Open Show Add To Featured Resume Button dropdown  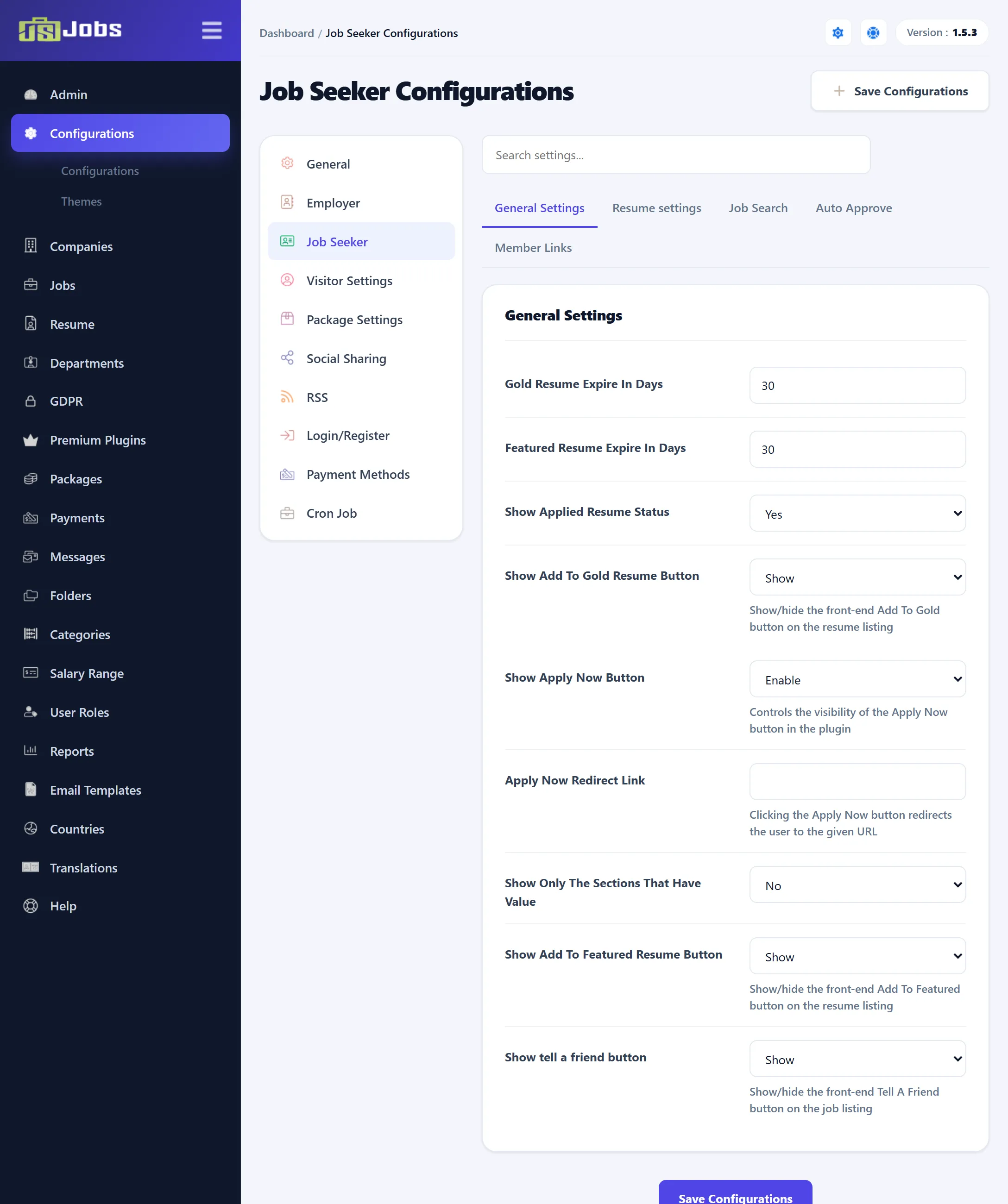tap(857, 956)
